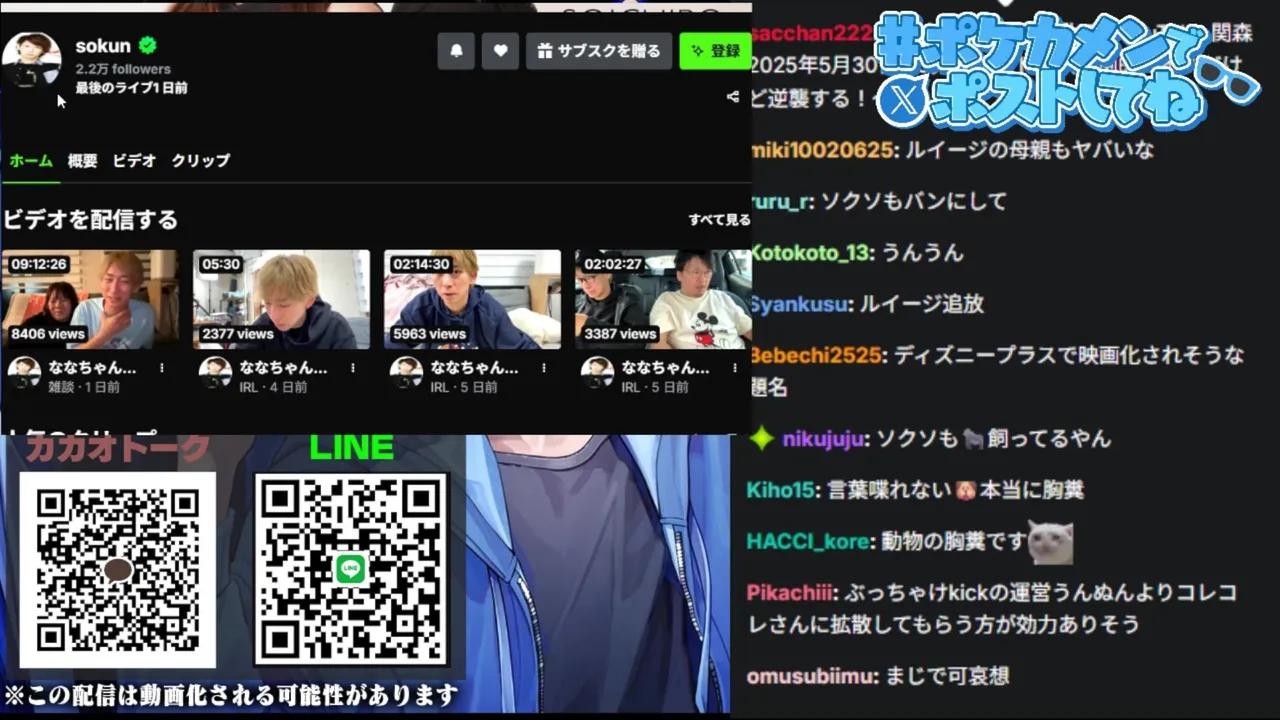Click title of the IRL・4日前 video

pos(283,367)
